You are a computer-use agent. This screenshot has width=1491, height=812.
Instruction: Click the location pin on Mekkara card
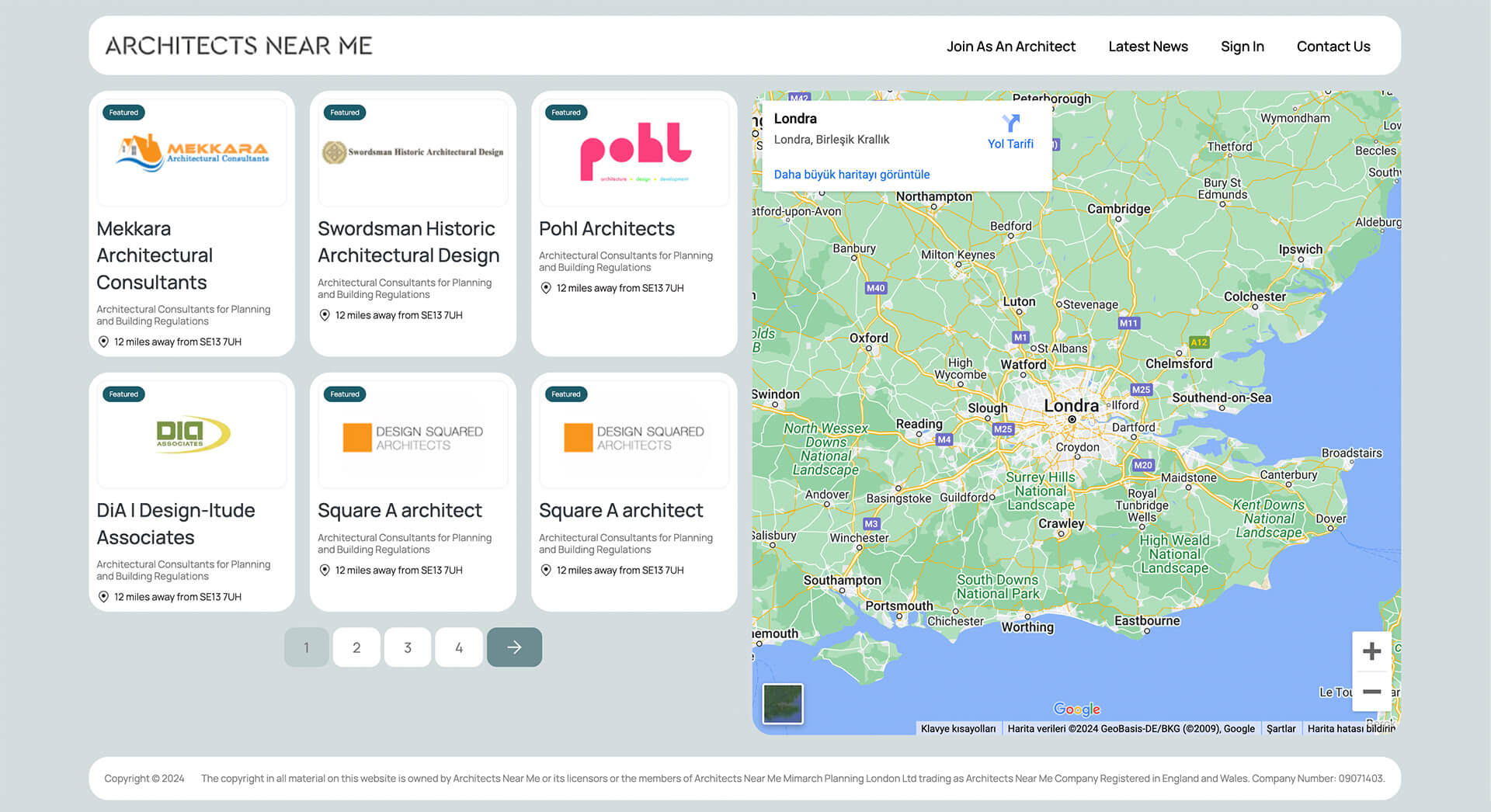(103, 342)
